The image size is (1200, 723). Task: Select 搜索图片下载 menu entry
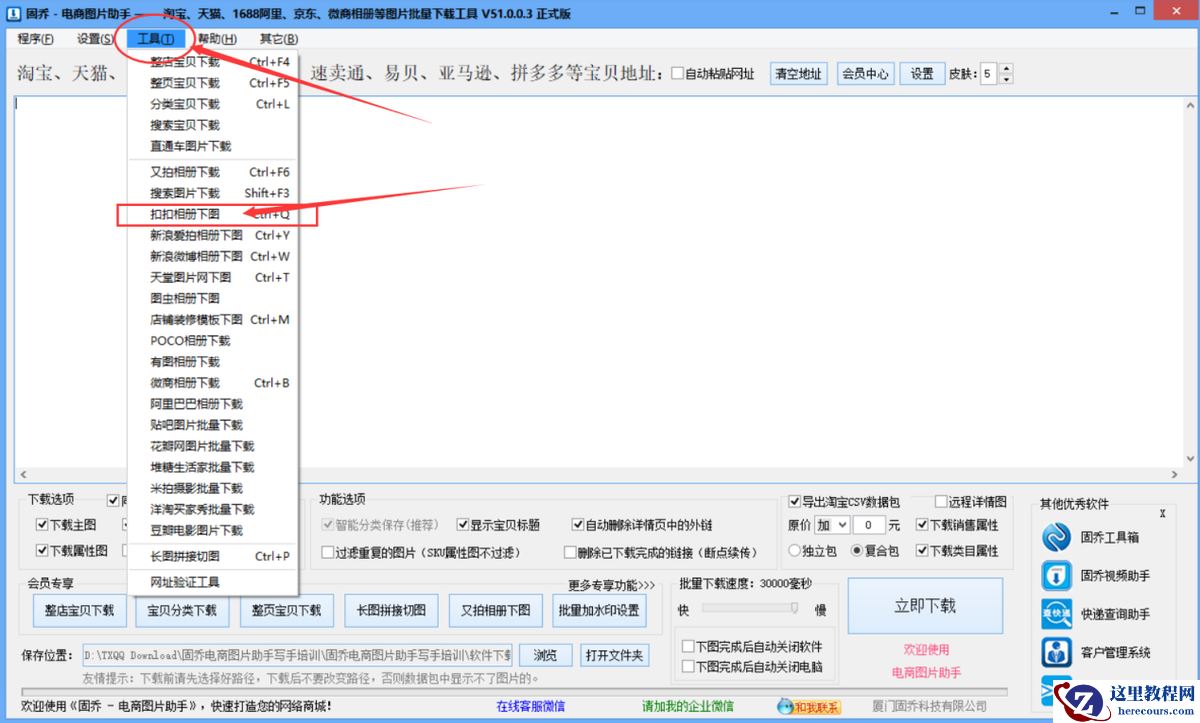(213, 193)
